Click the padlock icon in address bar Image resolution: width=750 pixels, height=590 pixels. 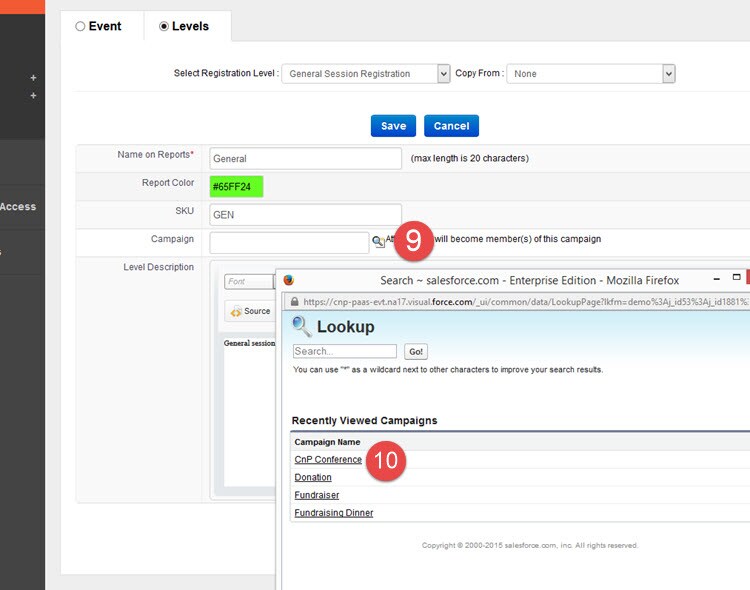coord(295,301)
